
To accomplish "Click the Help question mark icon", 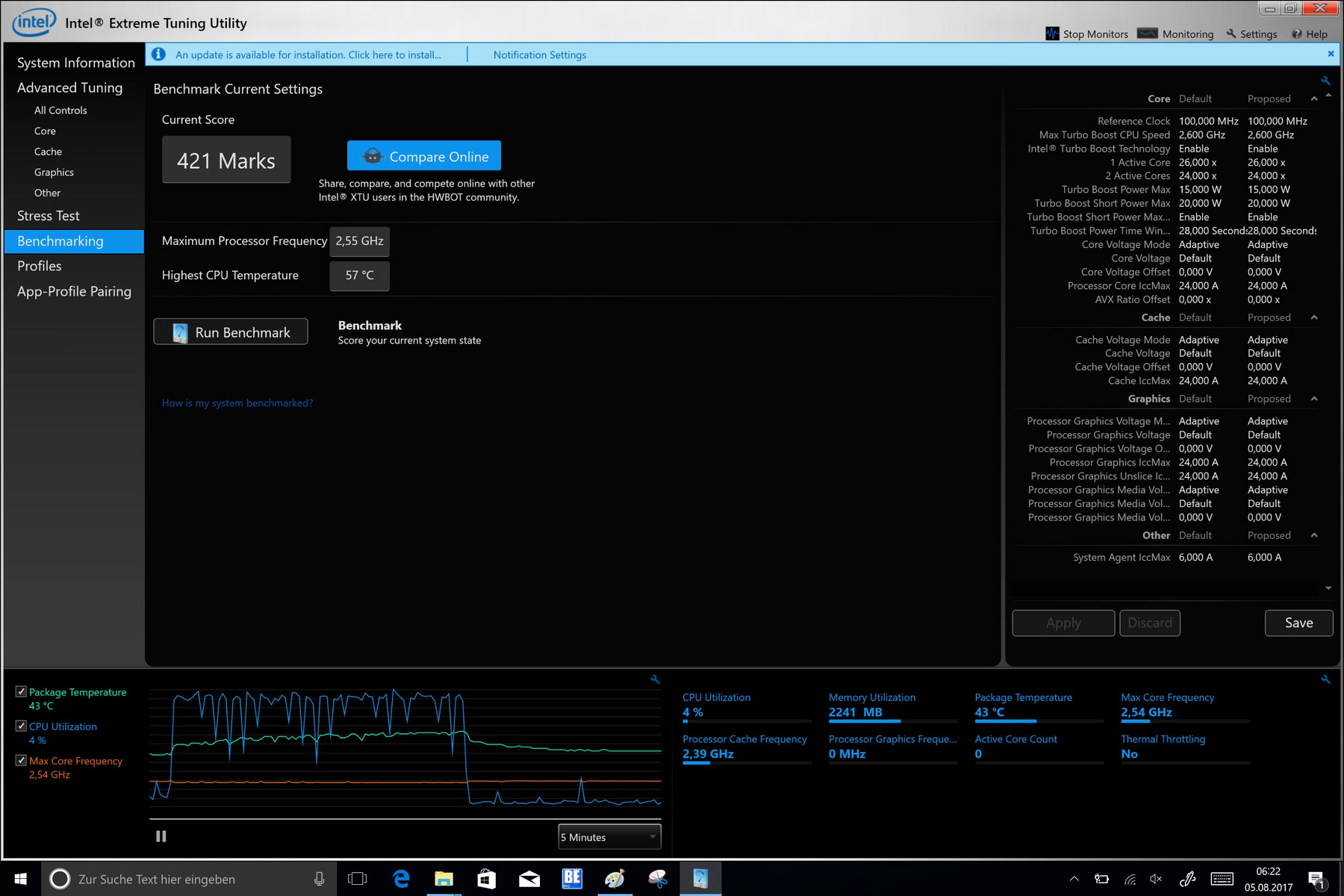I will [x=1297, y=34].
